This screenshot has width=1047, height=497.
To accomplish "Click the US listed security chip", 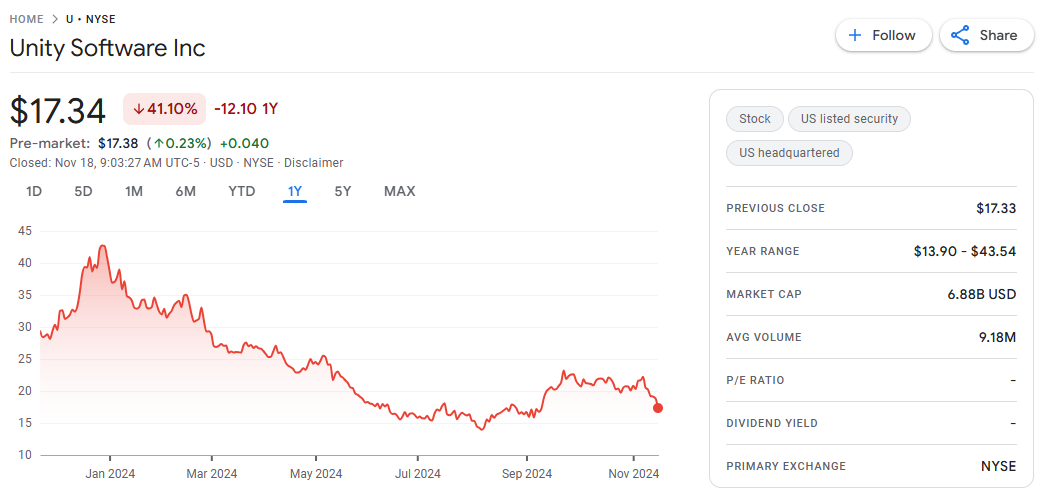I will tap(849, 119).
